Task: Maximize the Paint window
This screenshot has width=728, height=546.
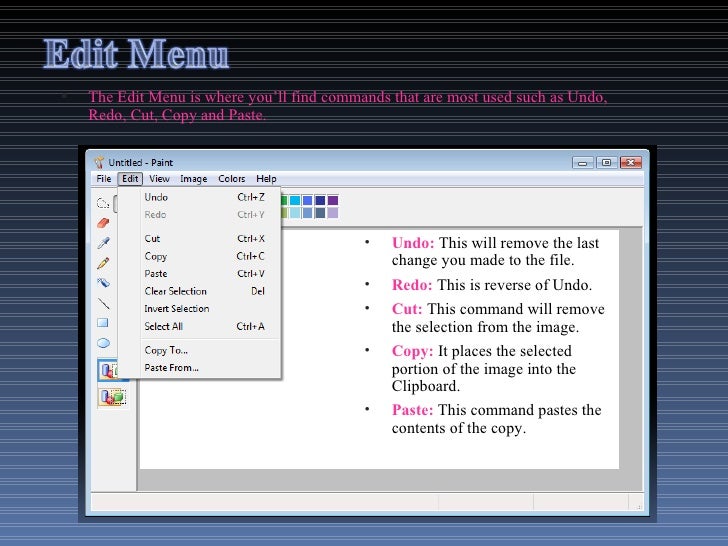Action: point(606,162)
